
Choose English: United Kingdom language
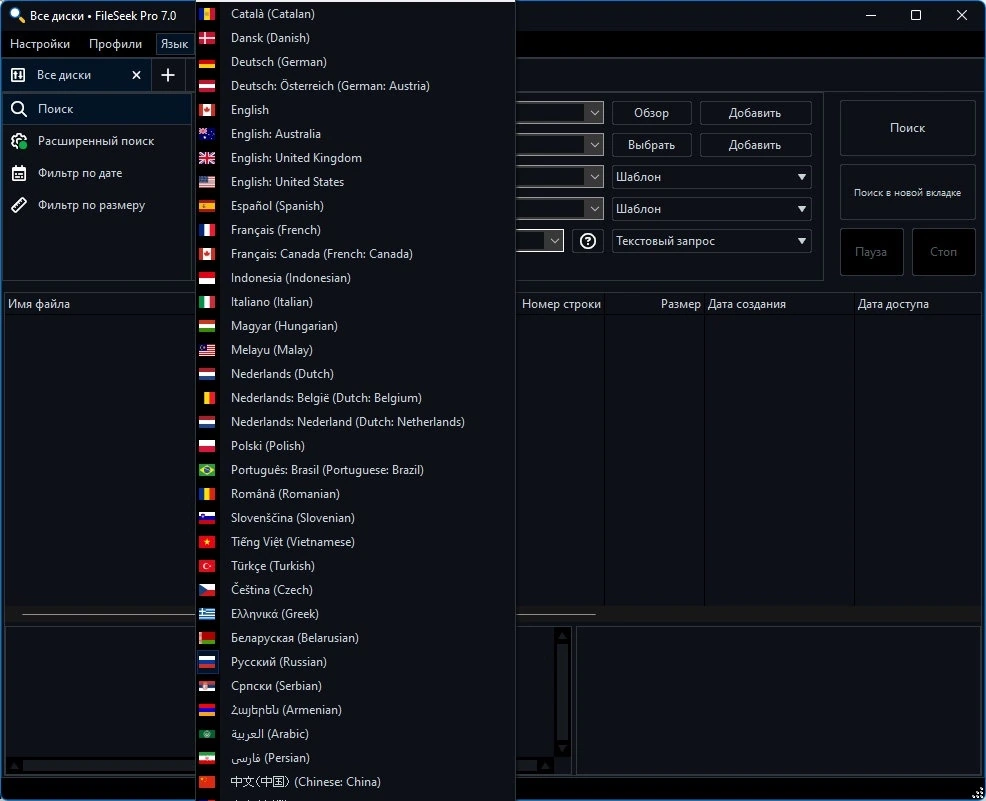[355, 158]
